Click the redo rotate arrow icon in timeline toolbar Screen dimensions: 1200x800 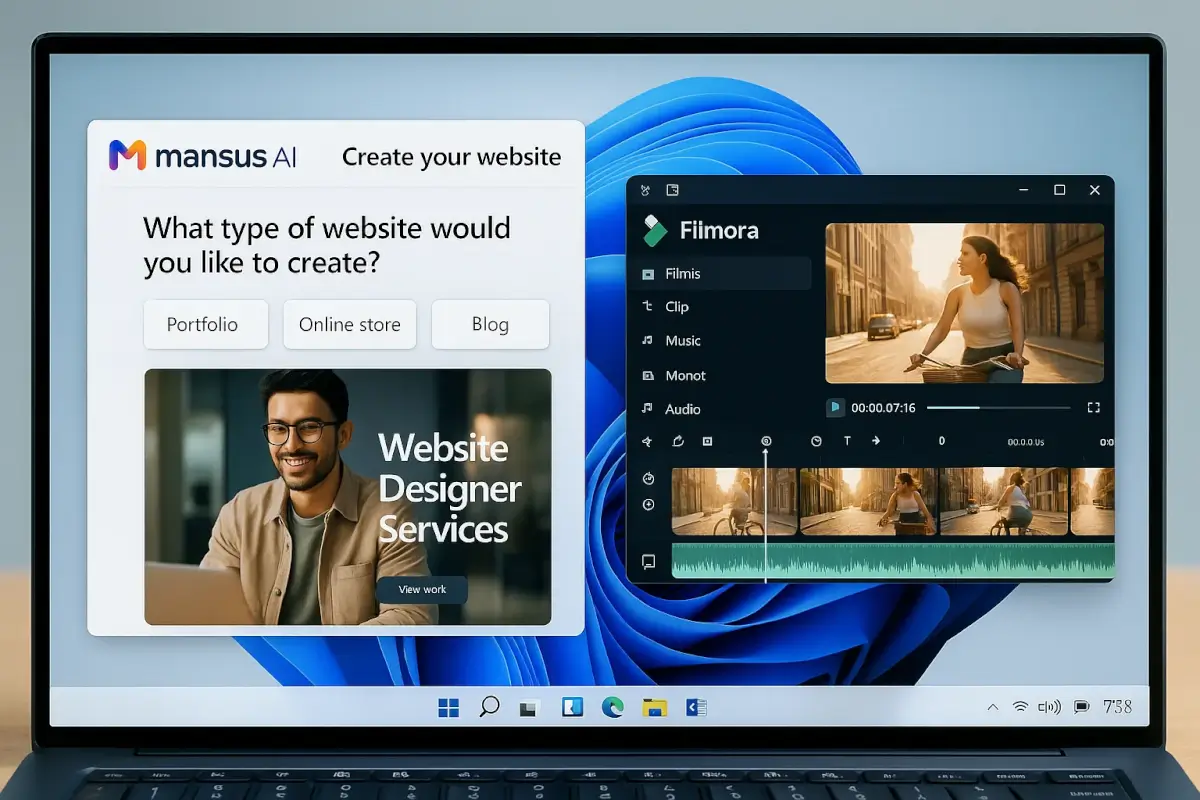678,441
